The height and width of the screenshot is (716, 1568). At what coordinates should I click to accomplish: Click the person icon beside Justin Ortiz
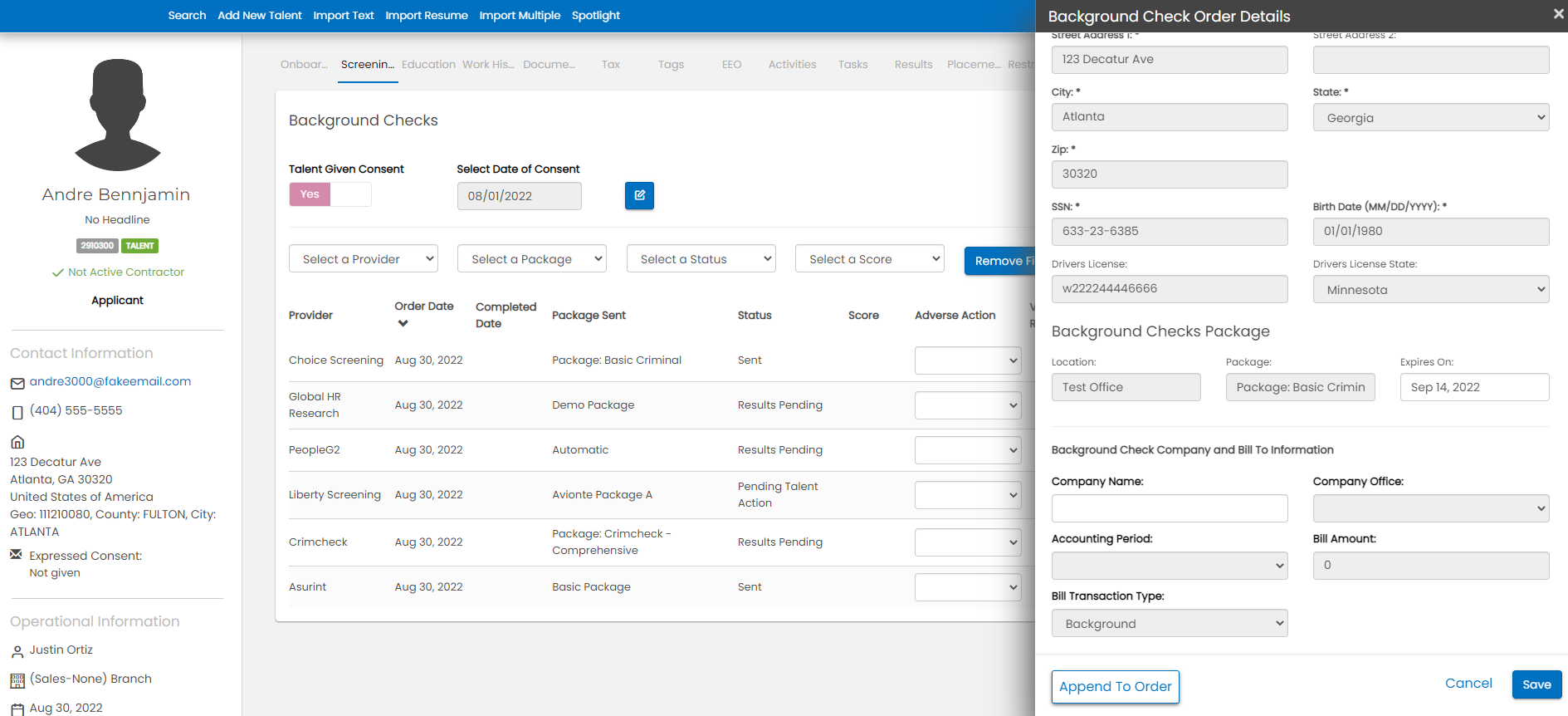tap(17, 652)
